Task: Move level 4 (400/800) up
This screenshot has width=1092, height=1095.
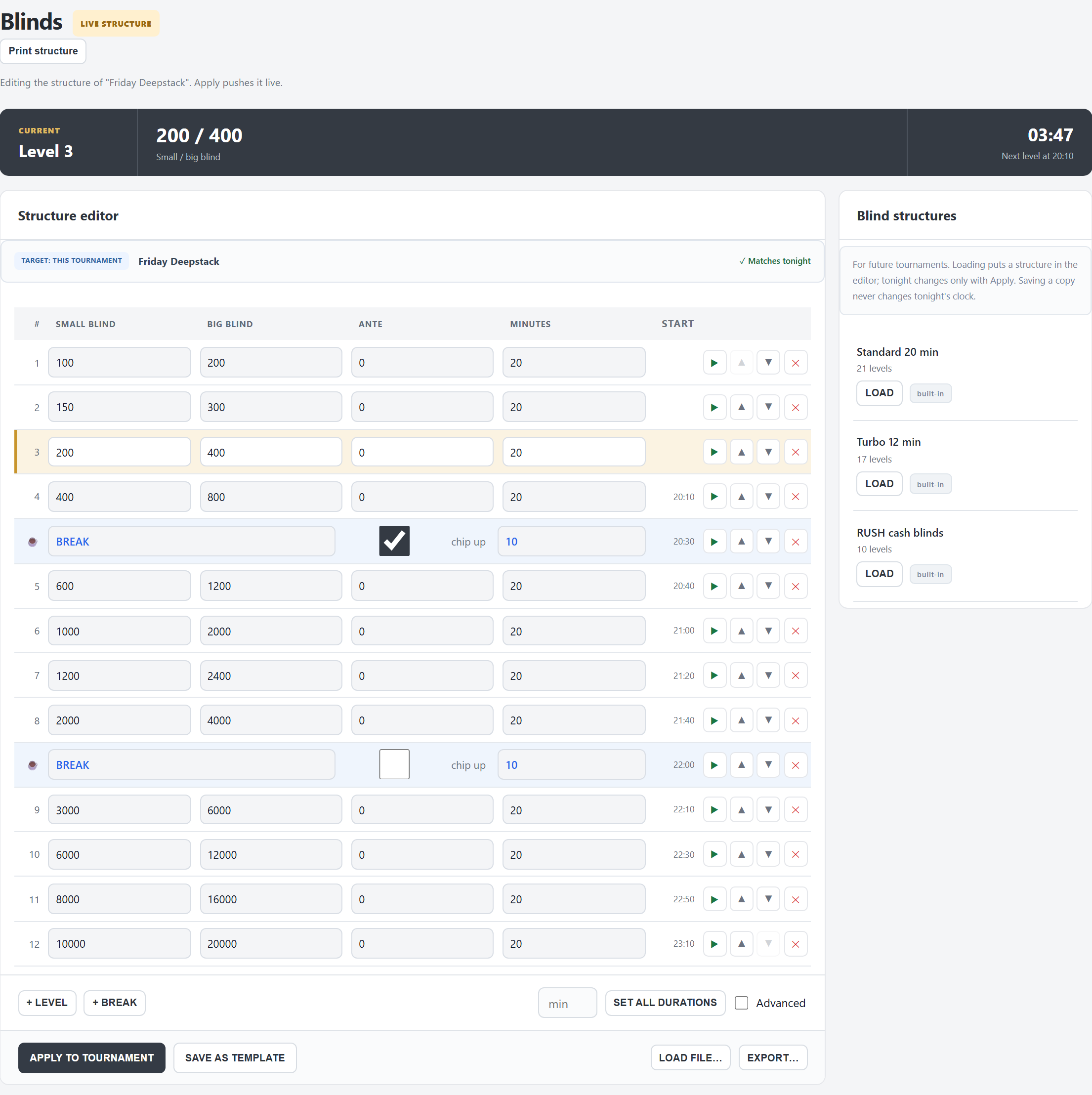Action: (x=741, y=497)
